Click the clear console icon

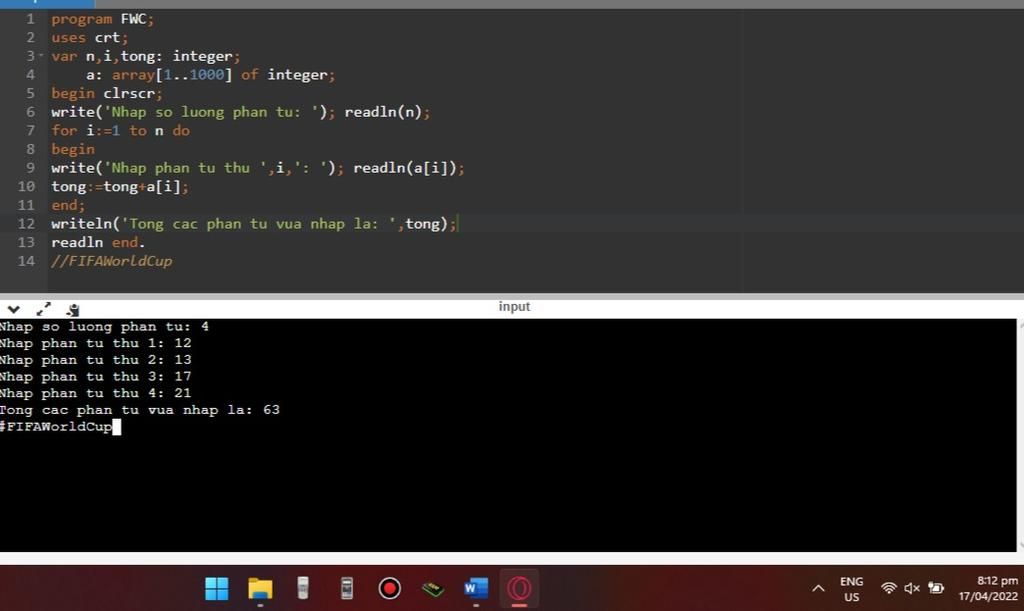[x=73, y=310]
